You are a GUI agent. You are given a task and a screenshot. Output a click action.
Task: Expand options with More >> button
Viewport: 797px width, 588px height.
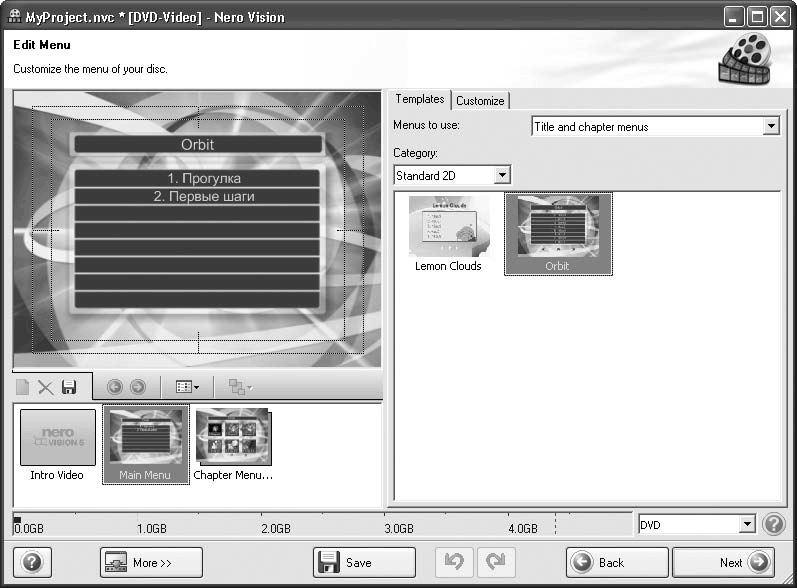coord(151,563)
